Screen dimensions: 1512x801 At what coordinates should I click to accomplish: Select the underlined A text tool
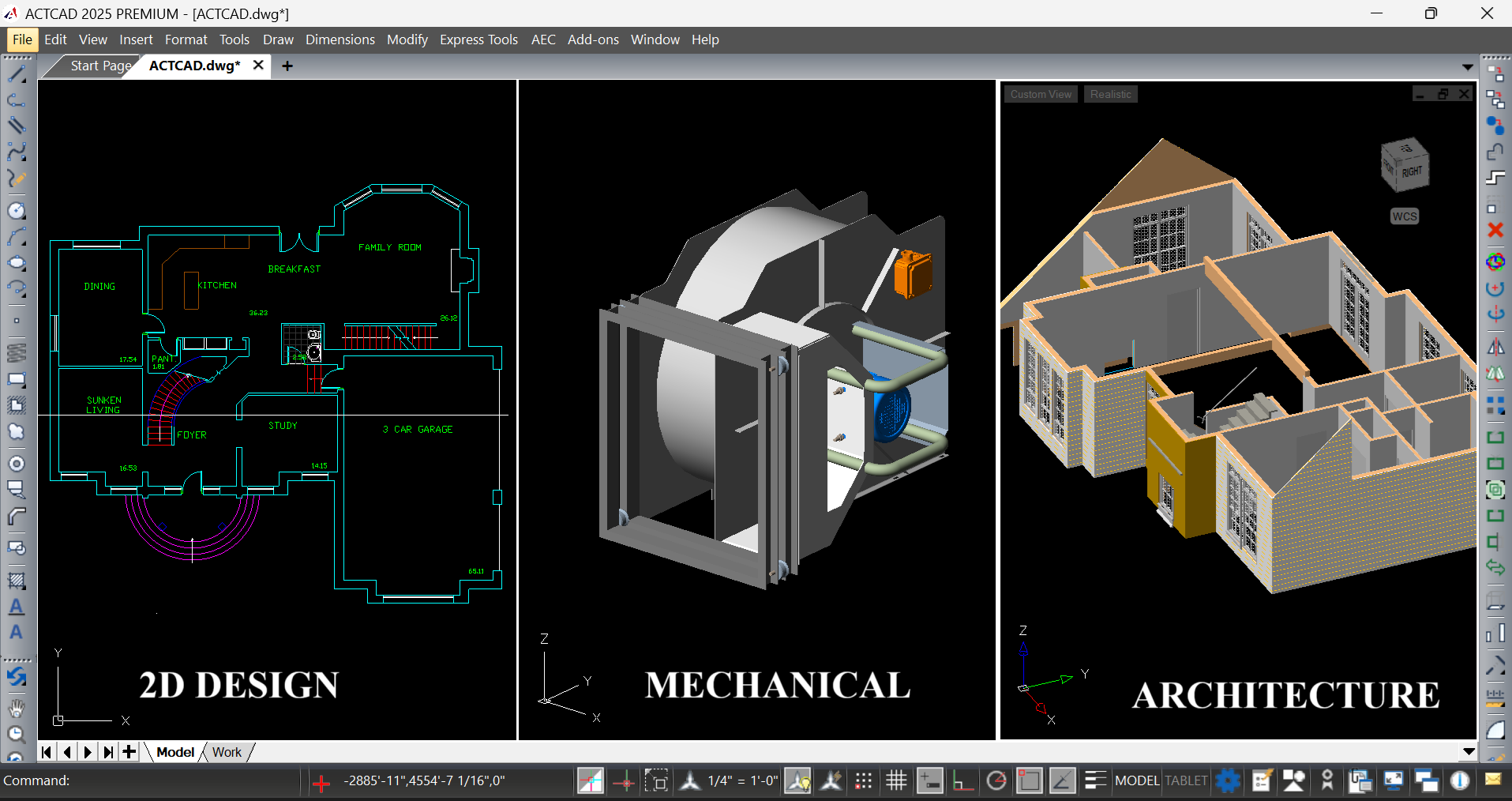coord(17,607)
